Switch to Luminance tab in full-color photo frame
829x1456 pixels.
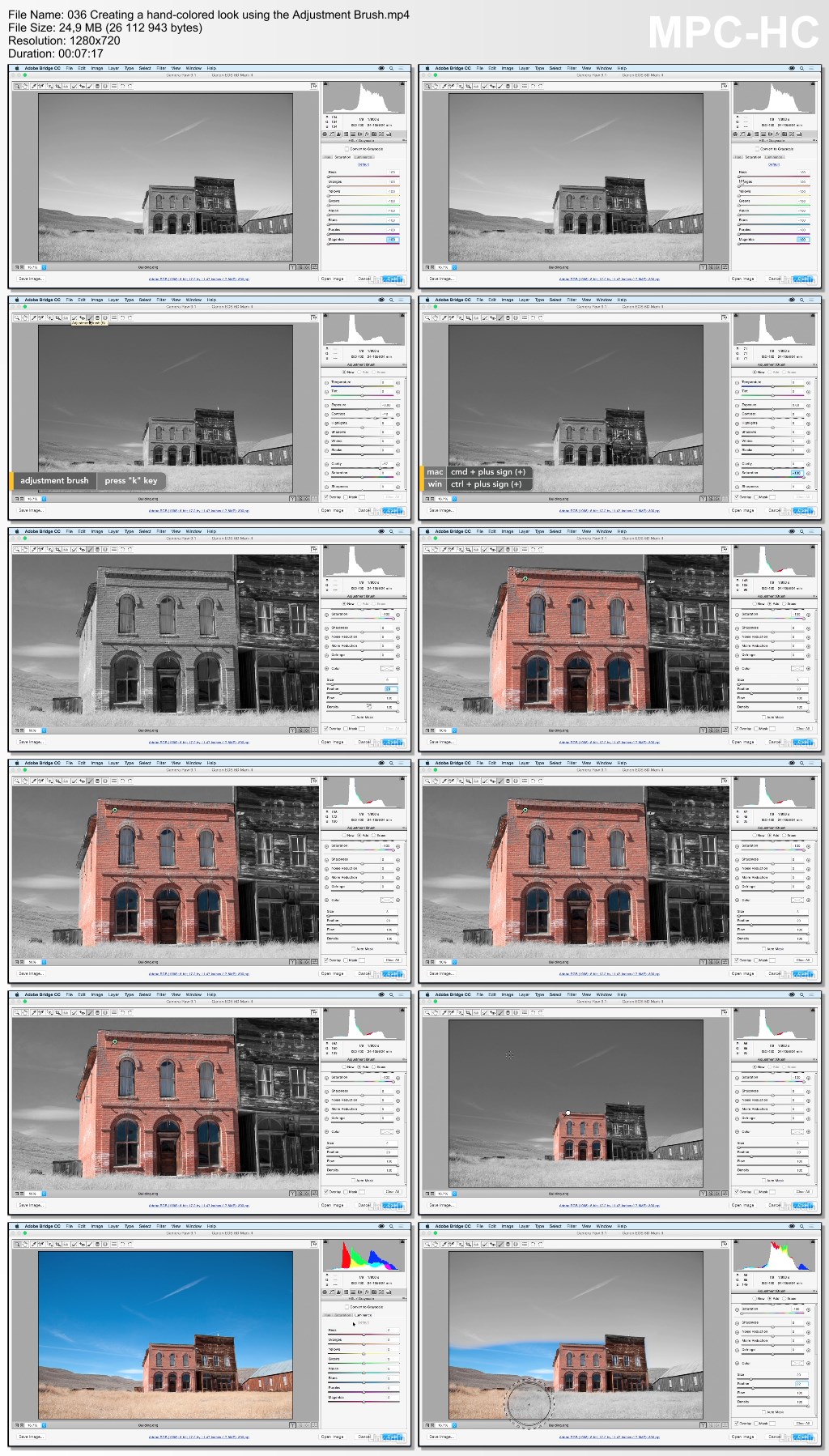[363, 1315]
